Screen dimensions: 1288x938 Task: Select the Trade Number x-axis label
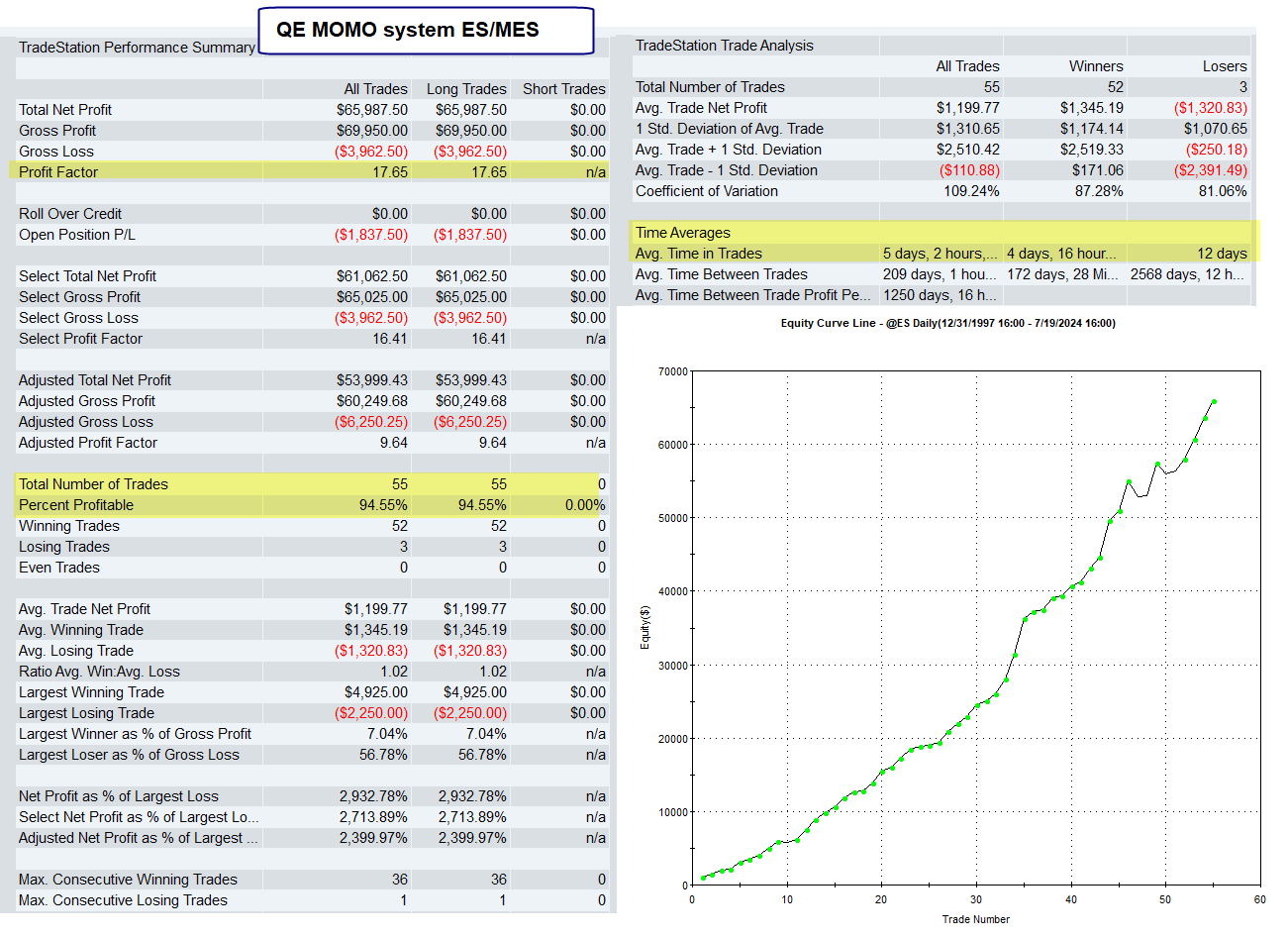click(975, 919)
